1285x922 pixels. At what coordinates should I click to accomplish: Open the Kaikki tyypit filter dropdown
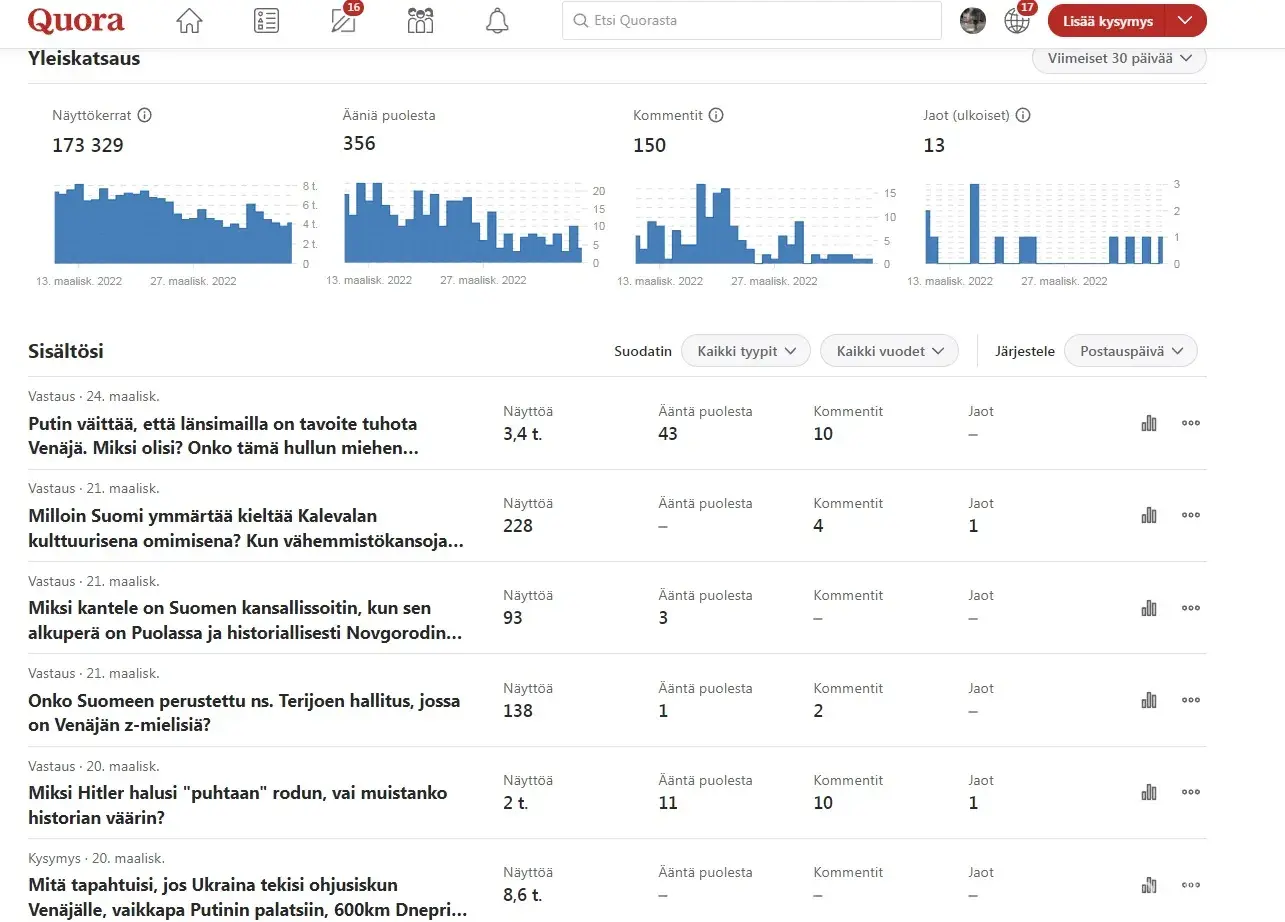(x=745, y=351)
